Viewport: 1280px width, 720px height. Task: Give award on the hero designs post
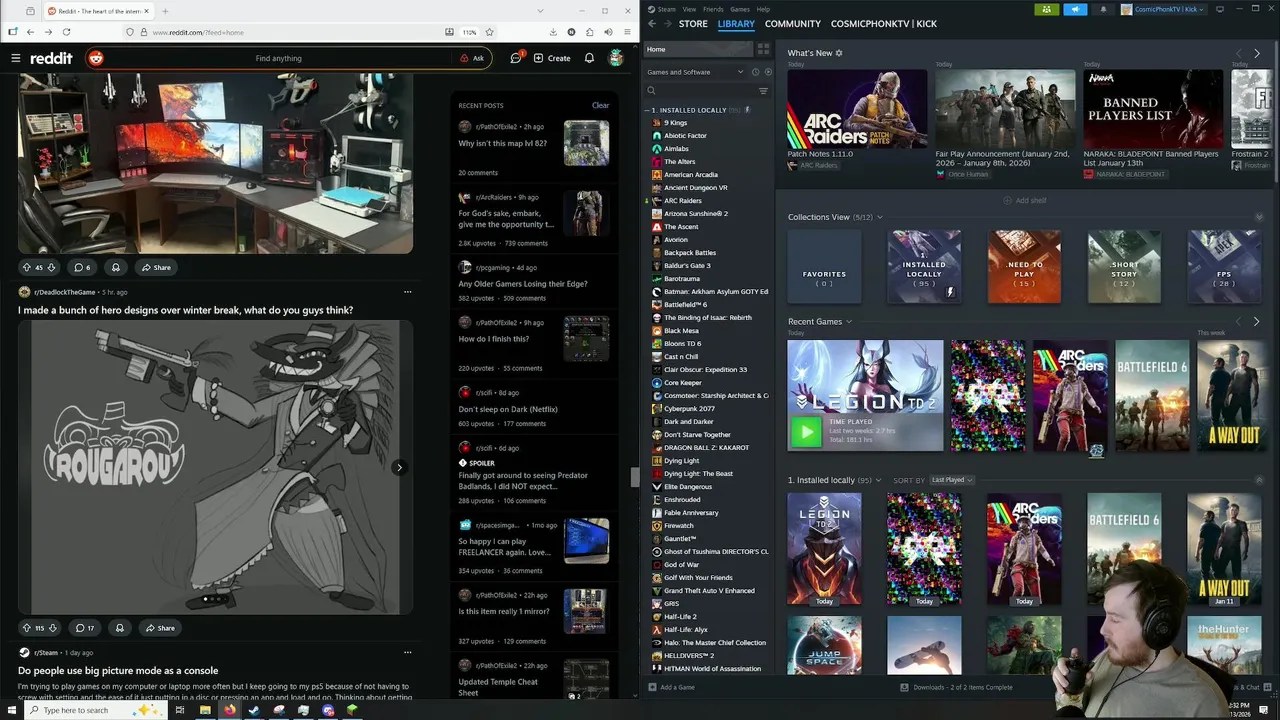point(119,628)
